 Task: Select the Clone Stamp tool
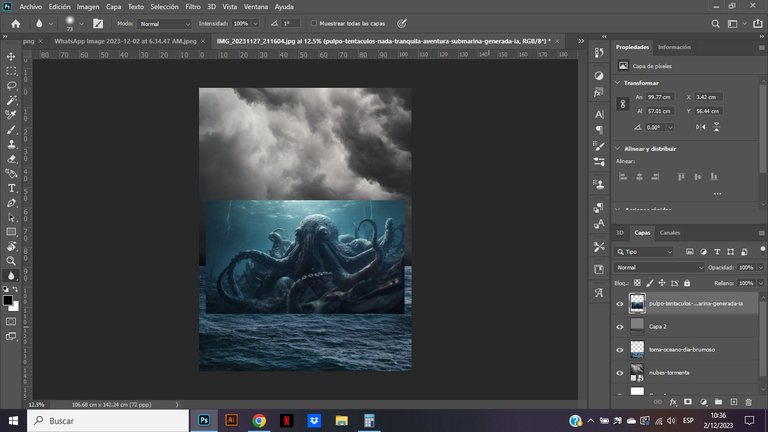(11, 144)
